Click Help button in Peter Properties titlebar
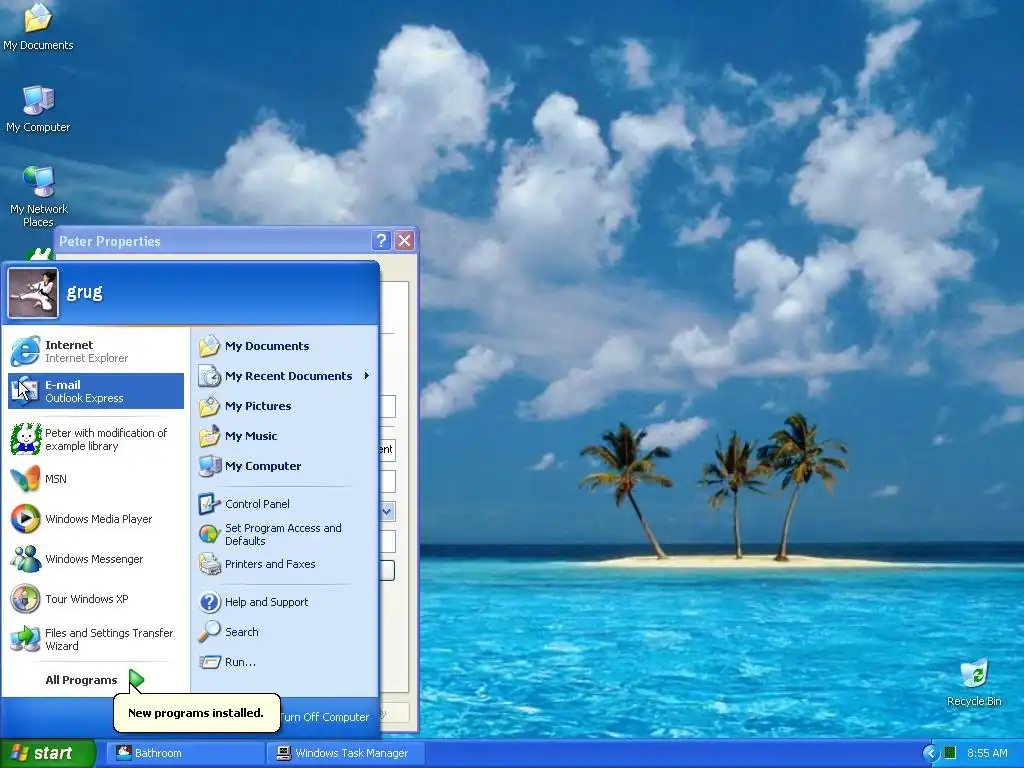The height and width of the screenshot is (768, 1024). (x=381, y=241)
